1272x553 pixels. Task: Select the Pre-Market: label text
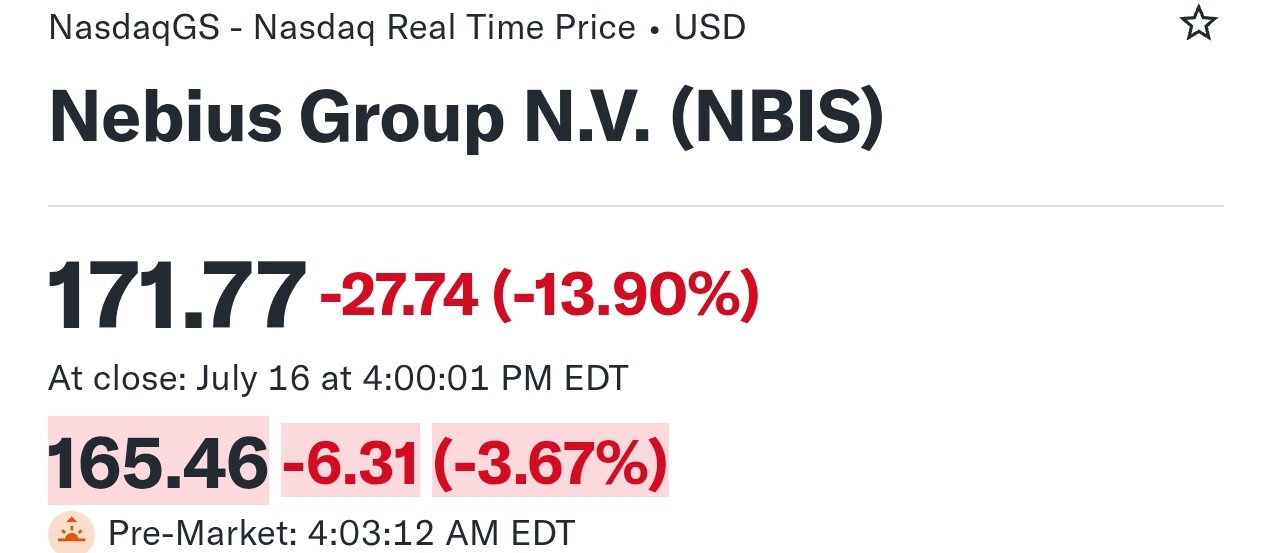(197, 532)
